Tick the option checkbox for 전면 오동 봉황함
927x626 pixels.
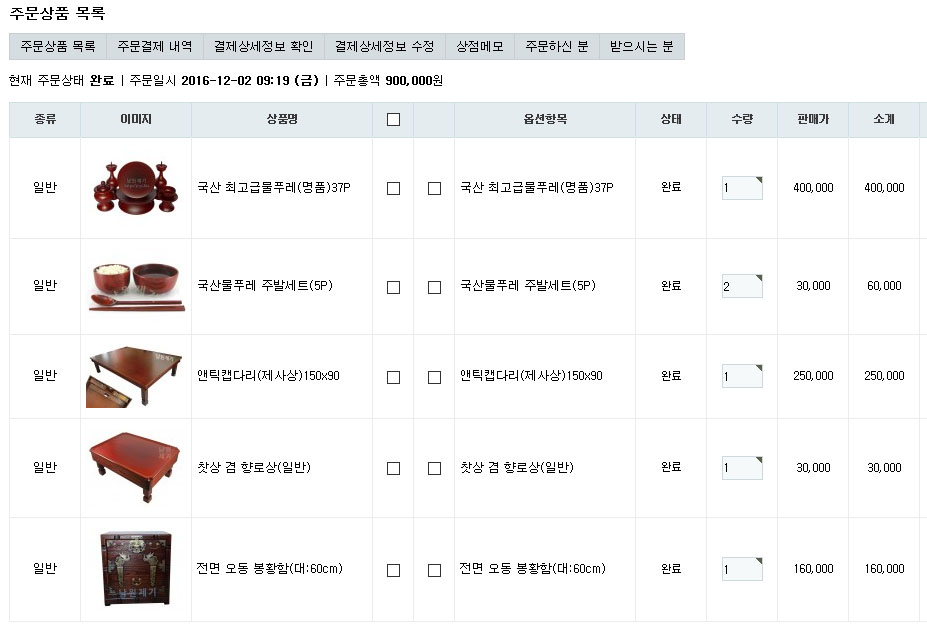pos(434,570)
